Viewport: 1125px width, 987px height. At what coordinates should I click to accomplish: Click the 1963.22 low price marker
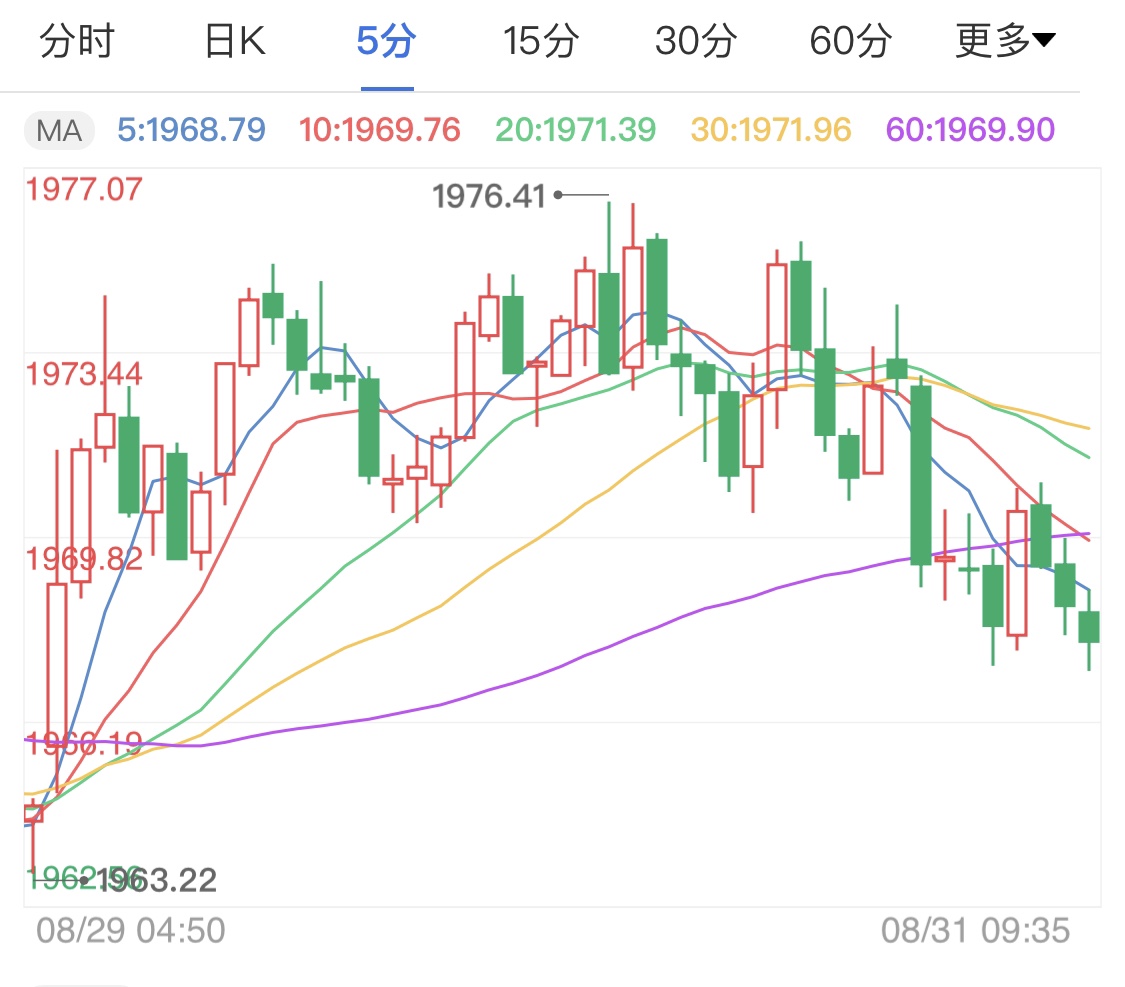pyautogui.click(x=158, y=880)
